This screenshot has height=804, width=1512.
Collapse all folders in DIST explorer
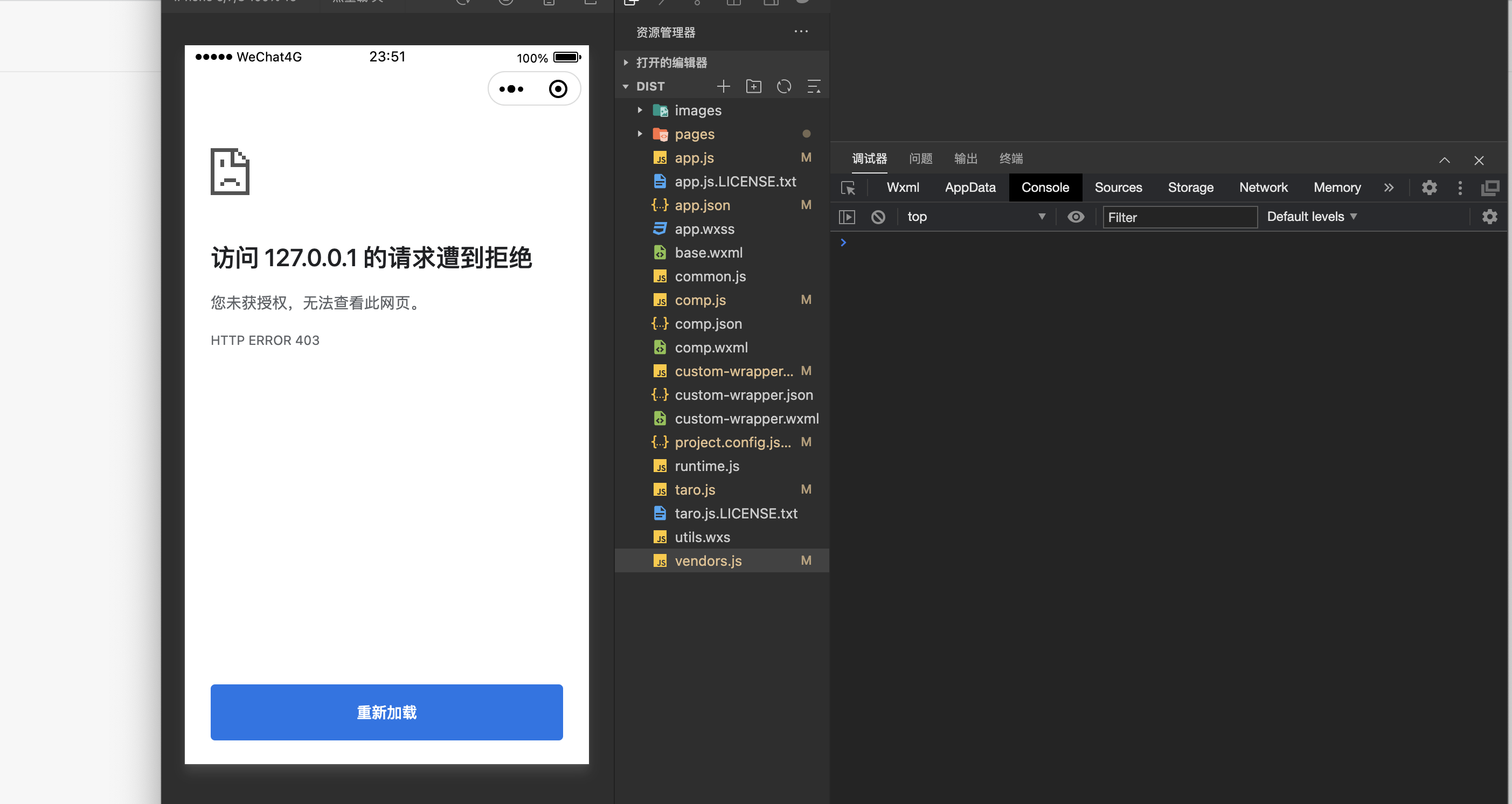tap(814, 86)
